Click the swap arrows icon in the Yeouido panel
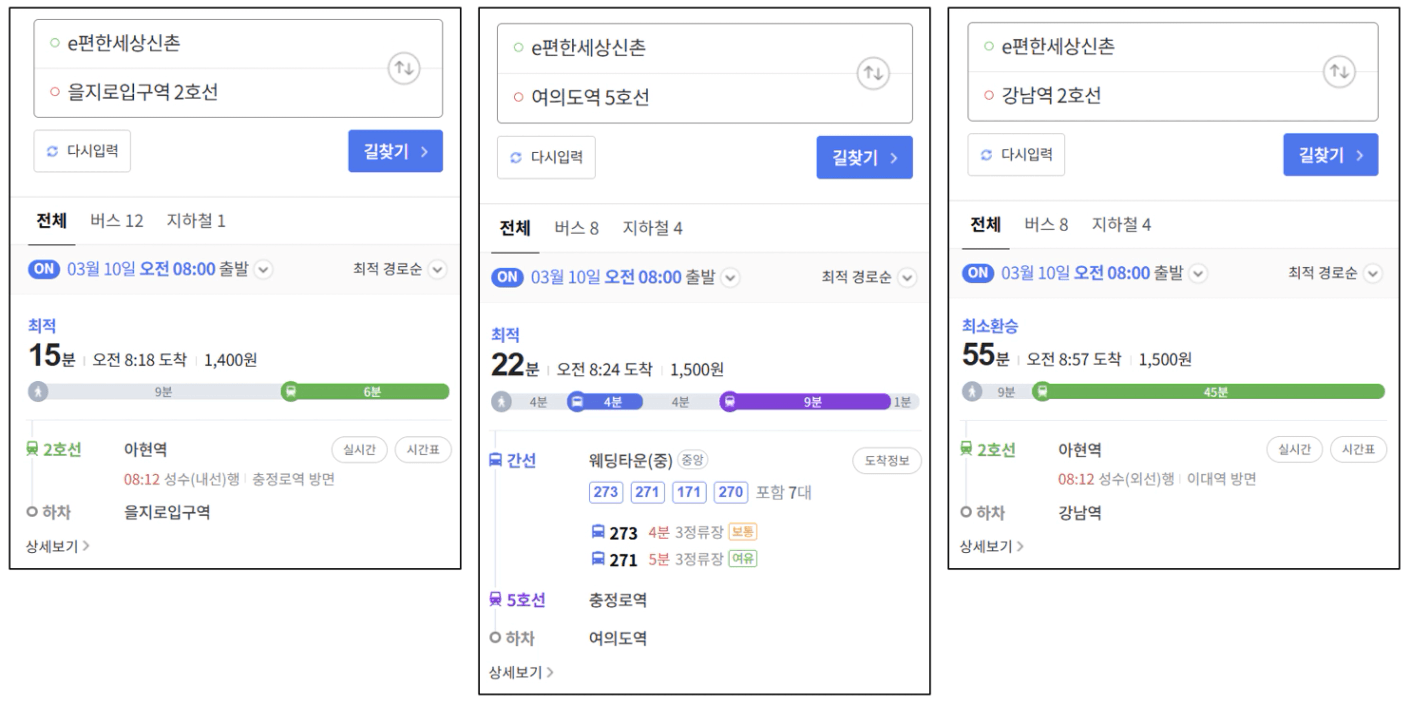This screenshot has height=704, width=1411. click(874, 73)
